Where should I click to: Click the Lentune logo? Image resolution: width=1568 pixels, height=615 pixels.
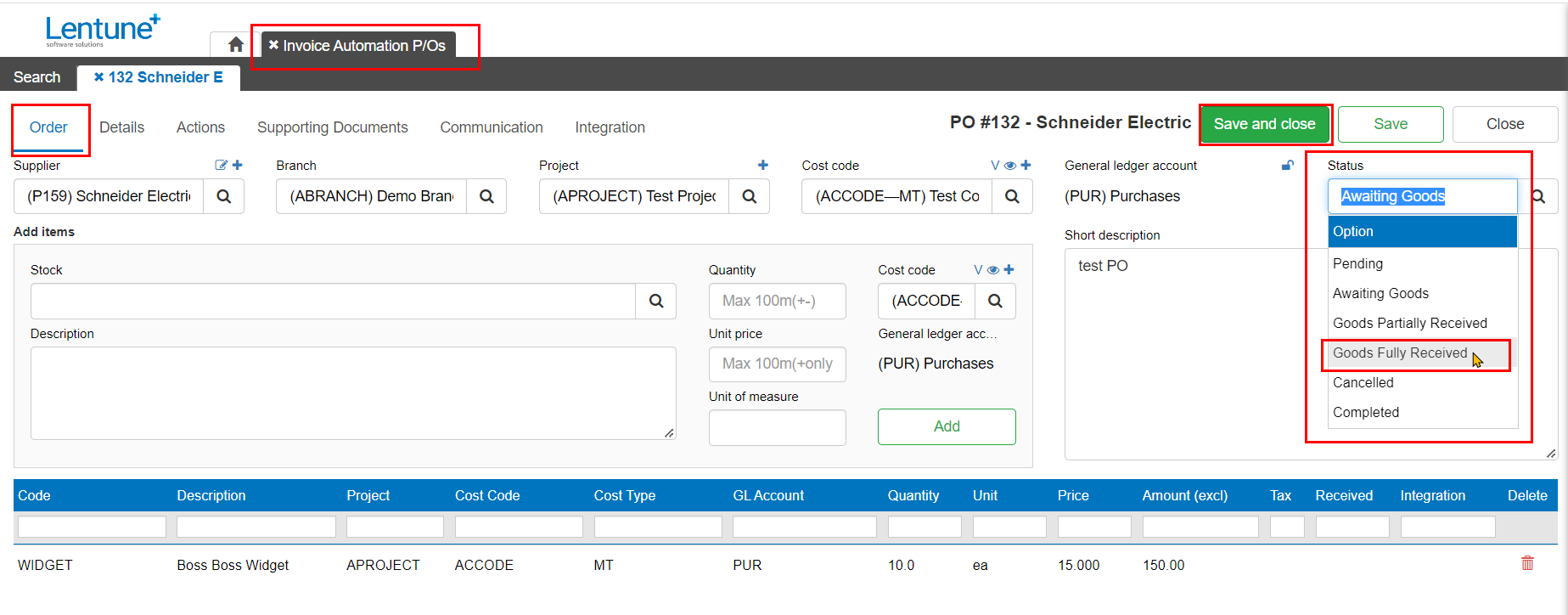point(102,30)
